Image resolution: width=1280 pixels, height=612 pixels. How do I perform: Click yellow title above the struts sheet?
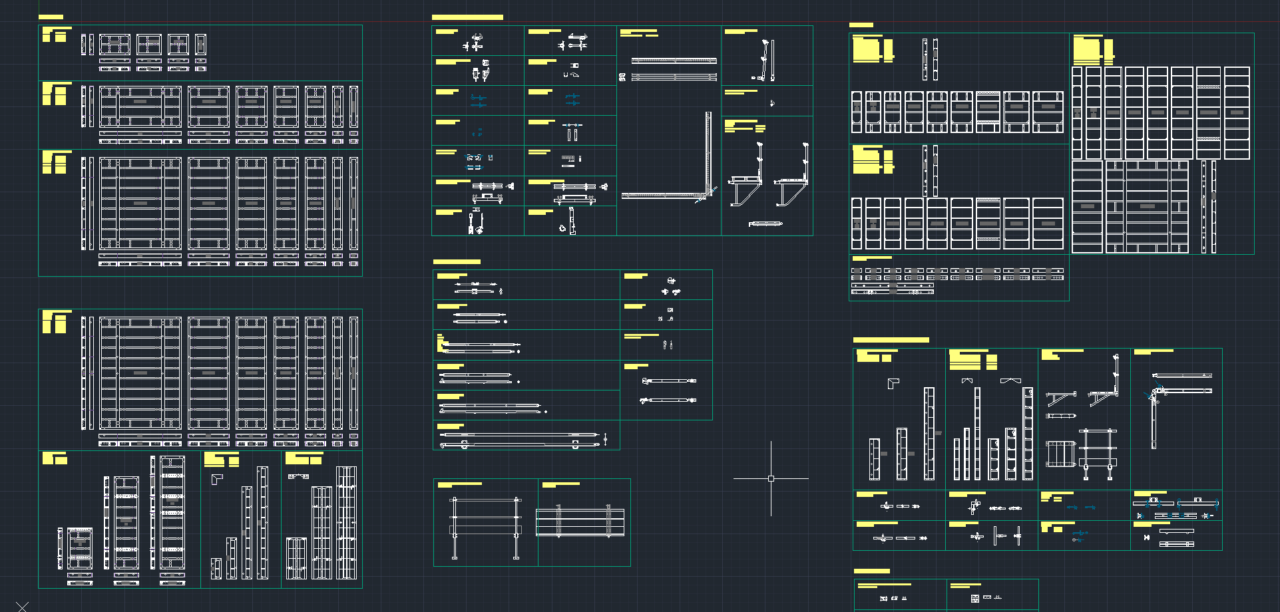[x=456, y=262]
